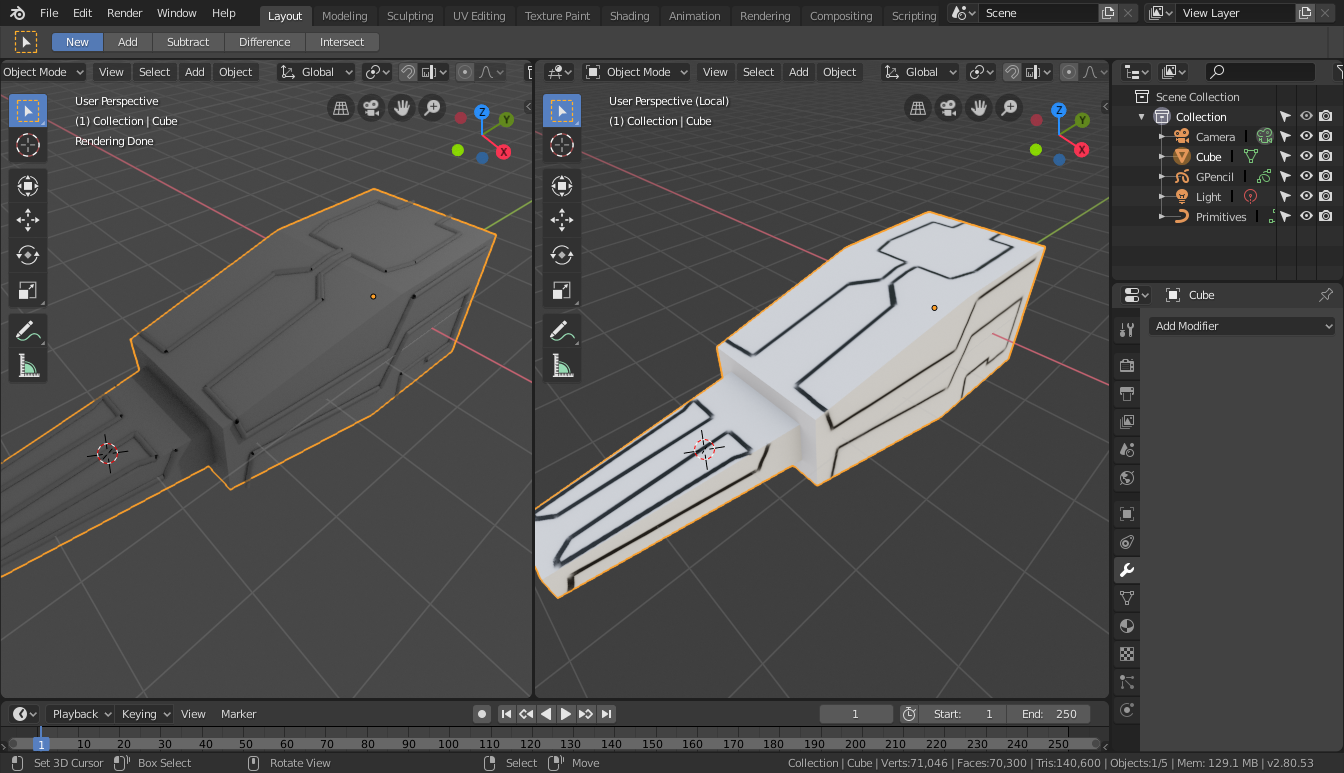Select the Measure tool in left viewport
The width and height of the screenshot is (1344, 773).
click(x=28, y=366)
